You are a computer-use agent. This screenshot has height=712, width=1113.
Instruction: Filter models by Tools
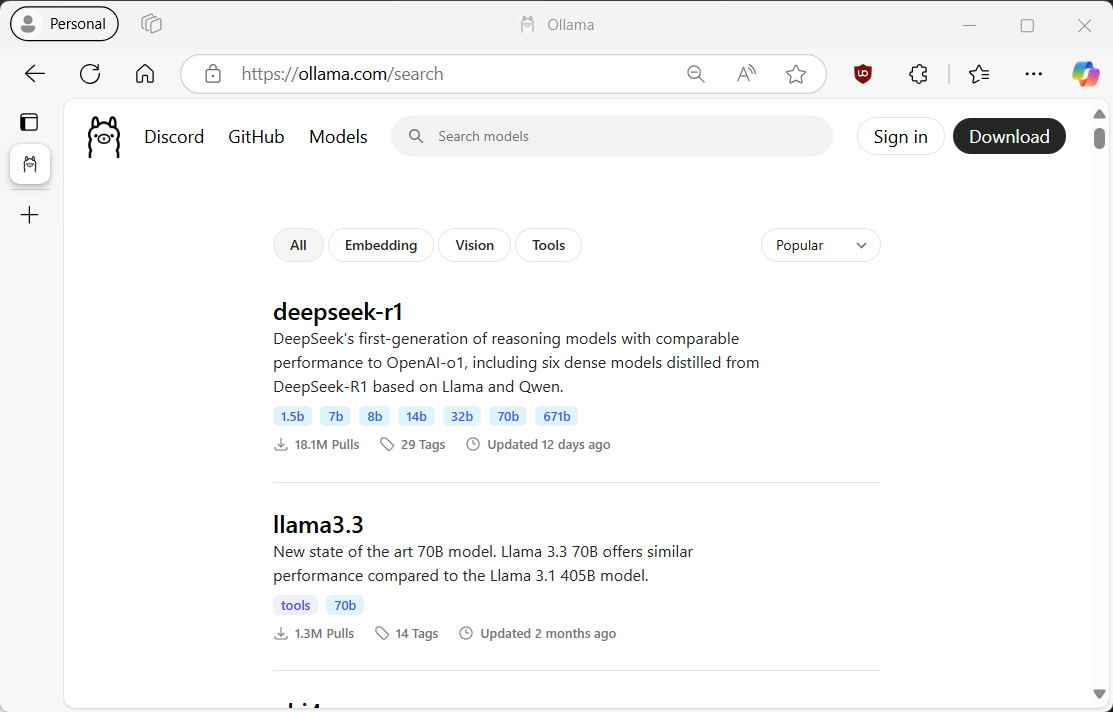pos(549,245)
